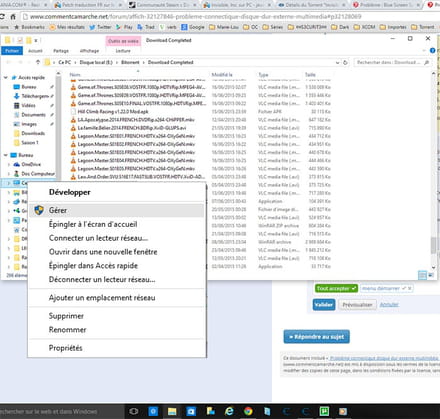
Task: Select LA.Apocalypse.2014.FRENCH.DVDRip mkv file
Action: coord(136,120)
